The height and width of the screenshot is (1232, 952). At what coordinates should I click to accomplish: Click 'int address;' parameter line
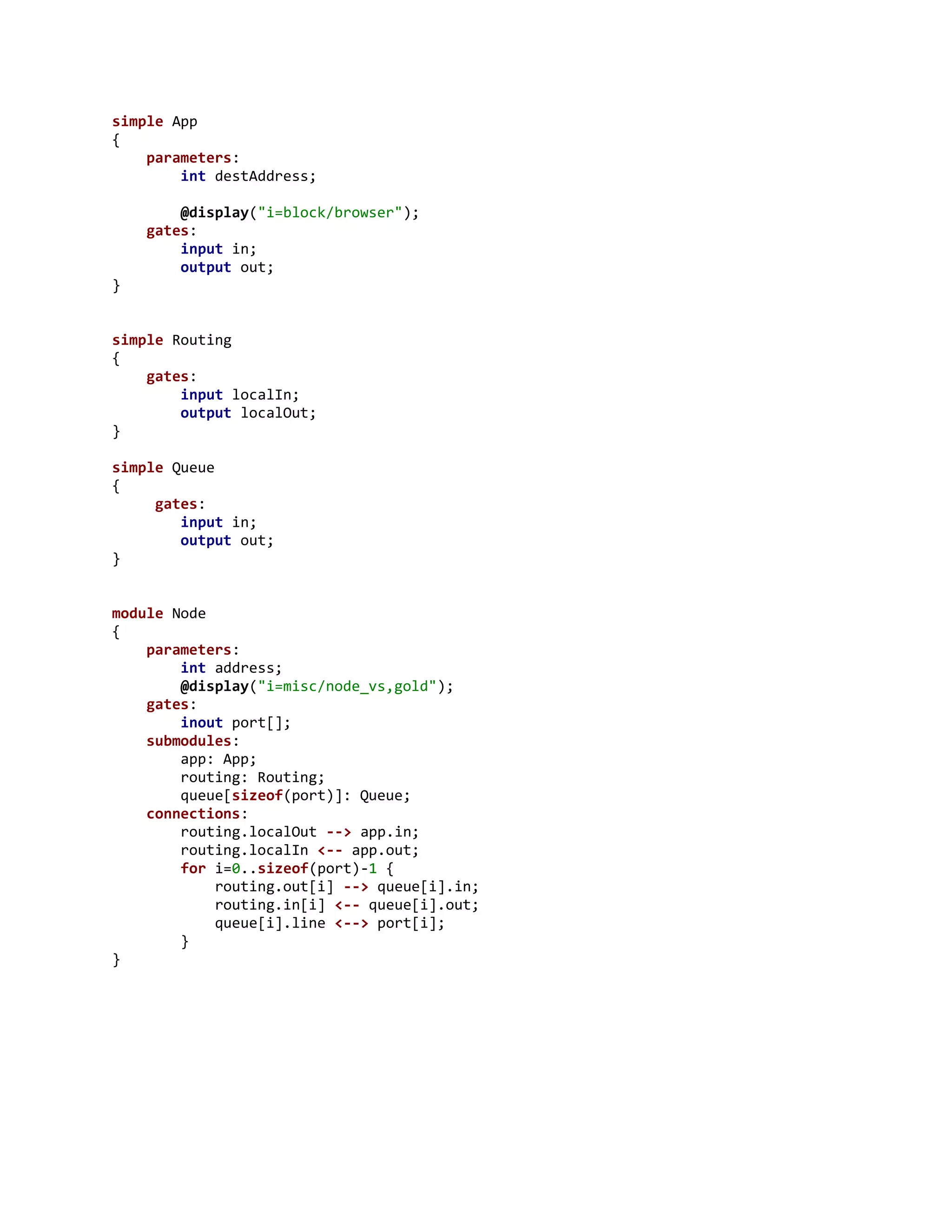(x=231, y=668)
